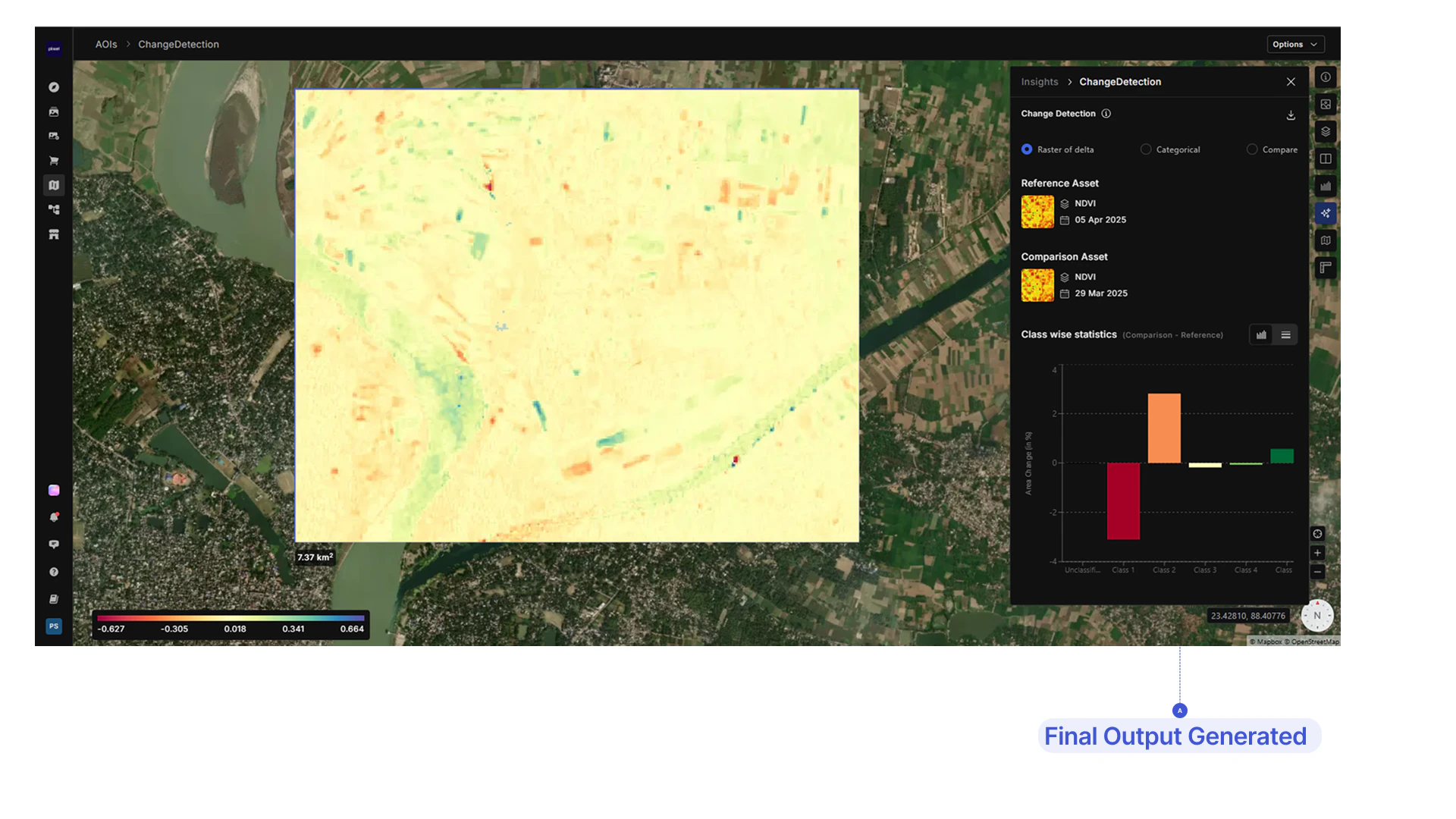
Task: Go to AOIs breadcrumb
Action: click(106, 45)
